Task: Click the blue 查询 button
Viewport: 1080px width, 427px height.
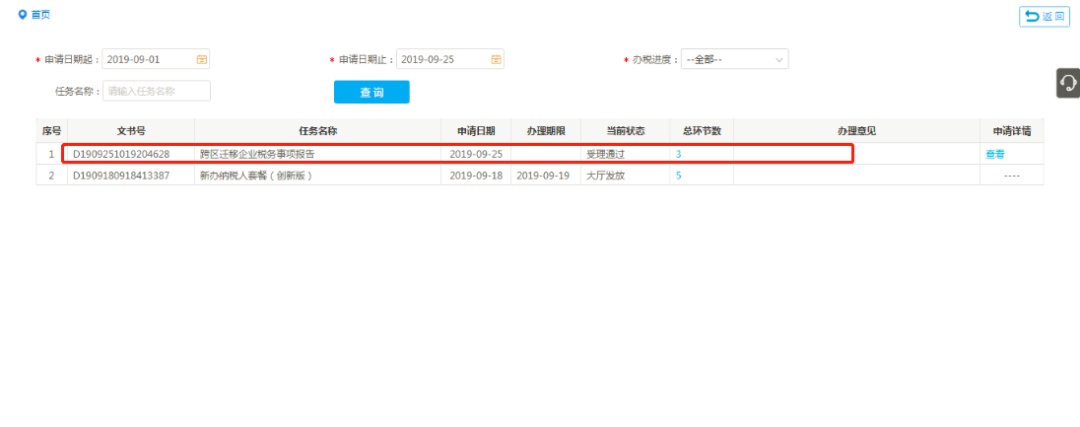Action: click(x=371, y=92)
